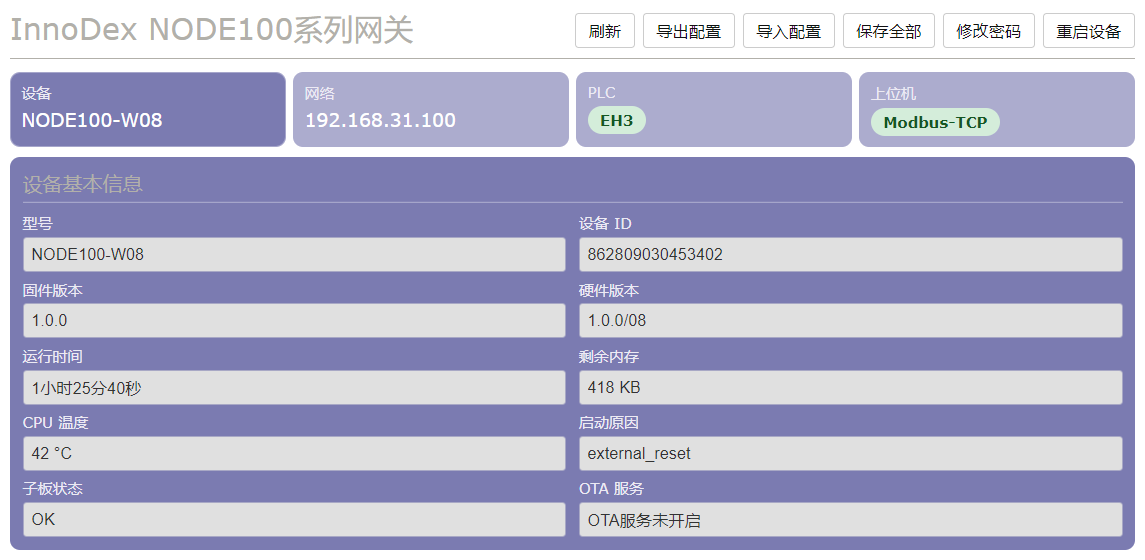
Task: Click the 型号 label
Action: click(37, 224)
